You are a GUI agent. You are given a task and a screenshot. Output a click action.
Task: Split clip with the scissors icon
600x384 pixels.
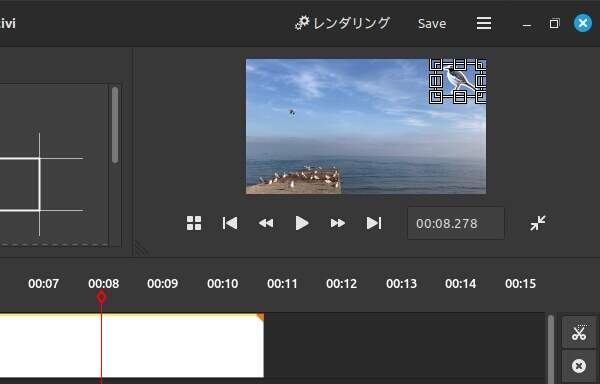point(579,332)
